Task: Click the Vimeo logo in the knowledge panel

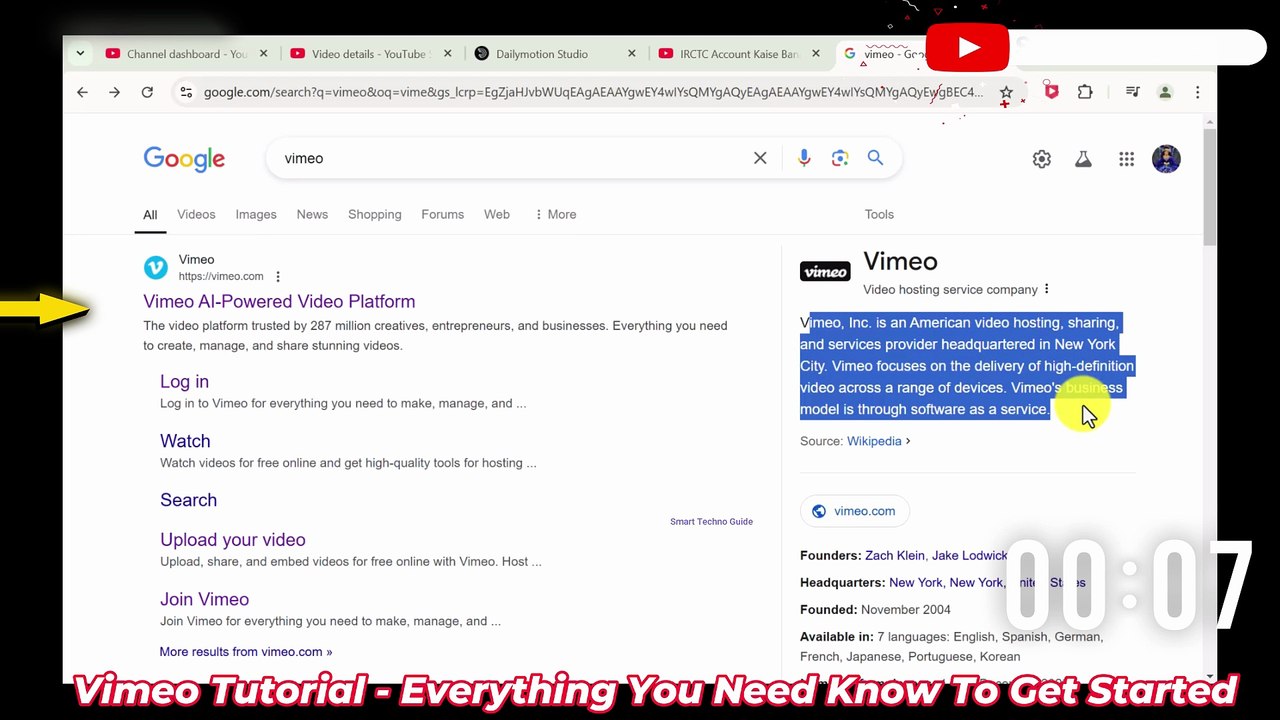Action: 825,271
